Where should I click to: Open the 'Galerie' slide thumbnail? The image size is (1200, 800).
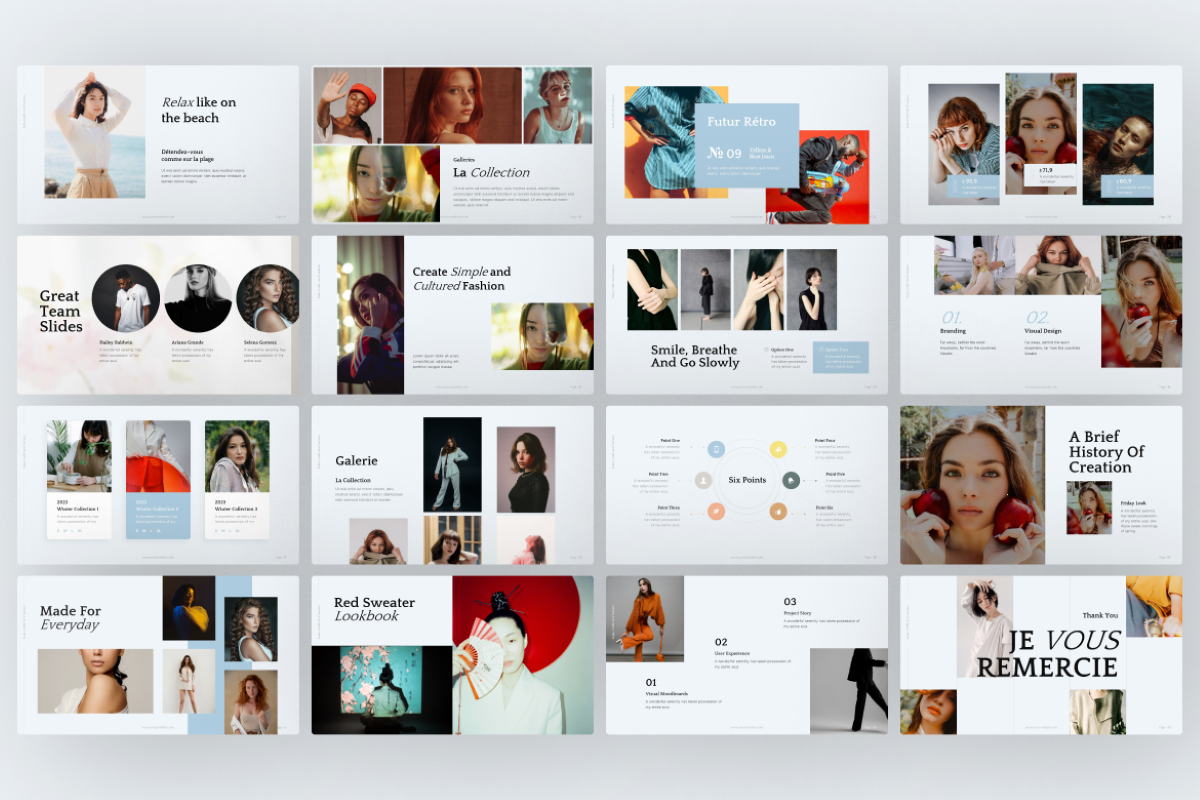point(452,485)
